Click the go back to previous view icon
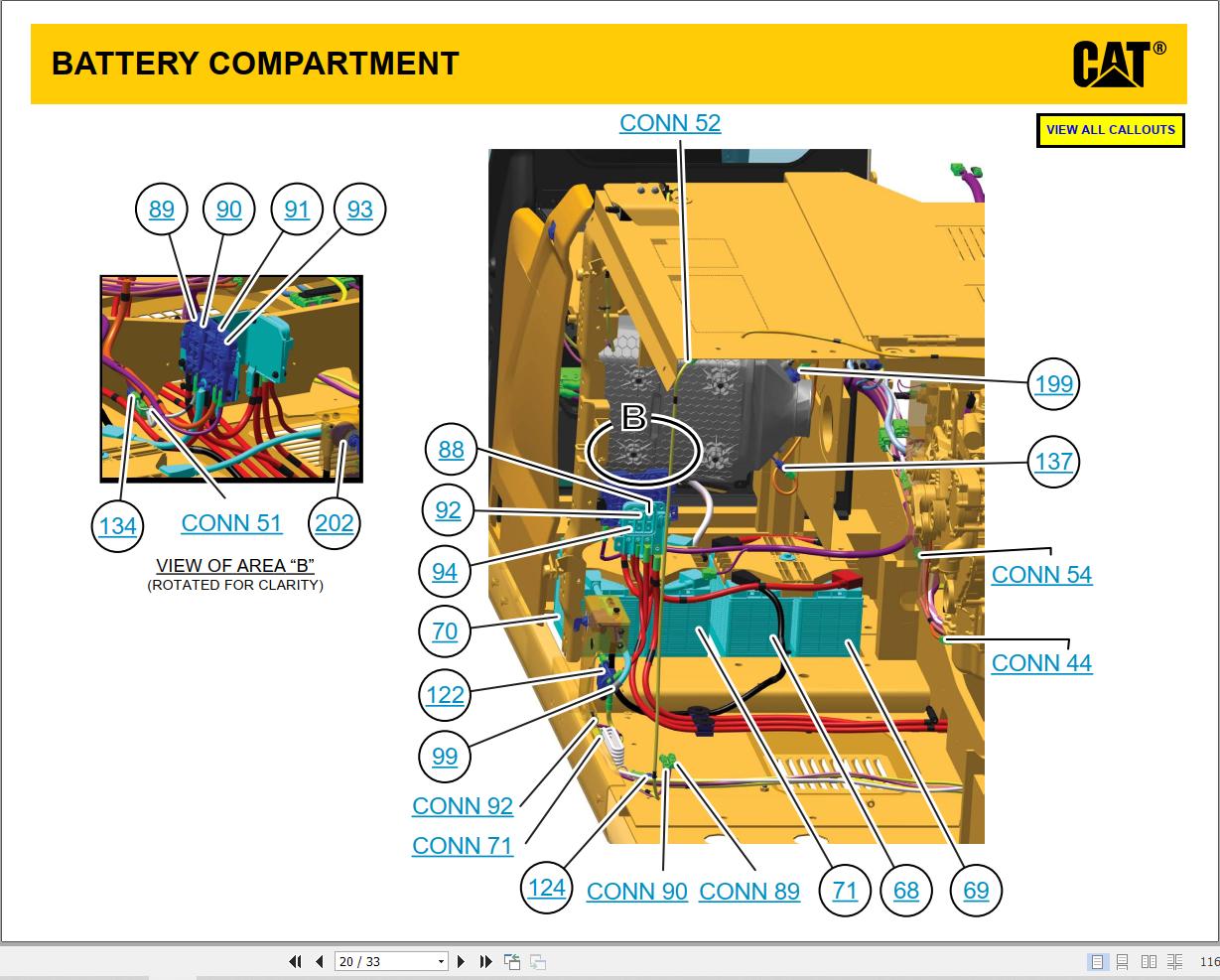1220x980 pixels. click(x=512, y=961)
